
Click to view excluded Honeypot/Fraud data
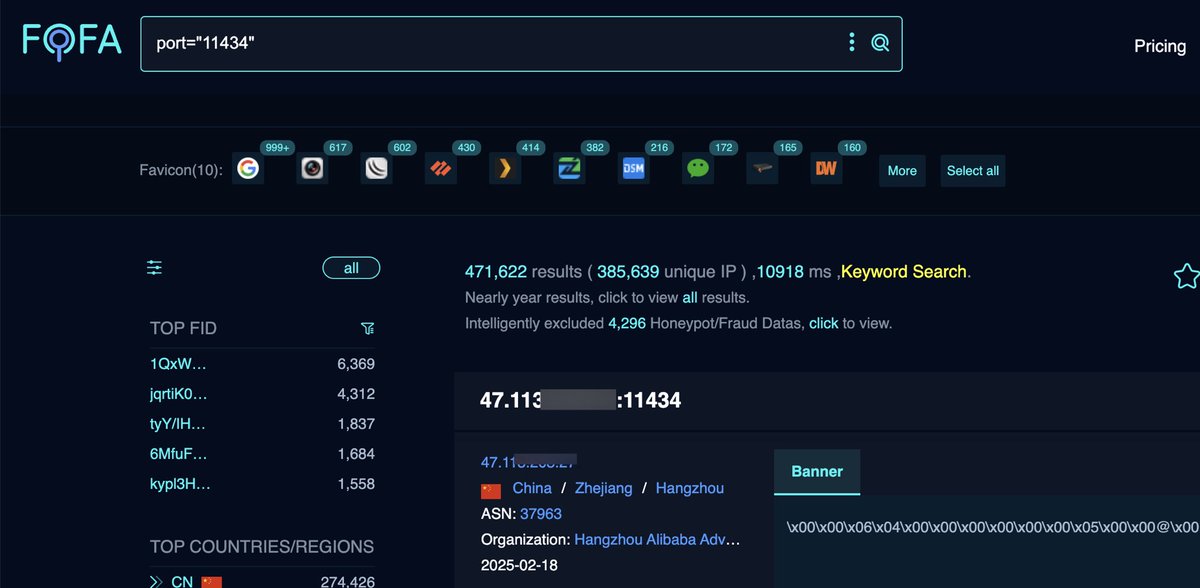coord(824,323)
